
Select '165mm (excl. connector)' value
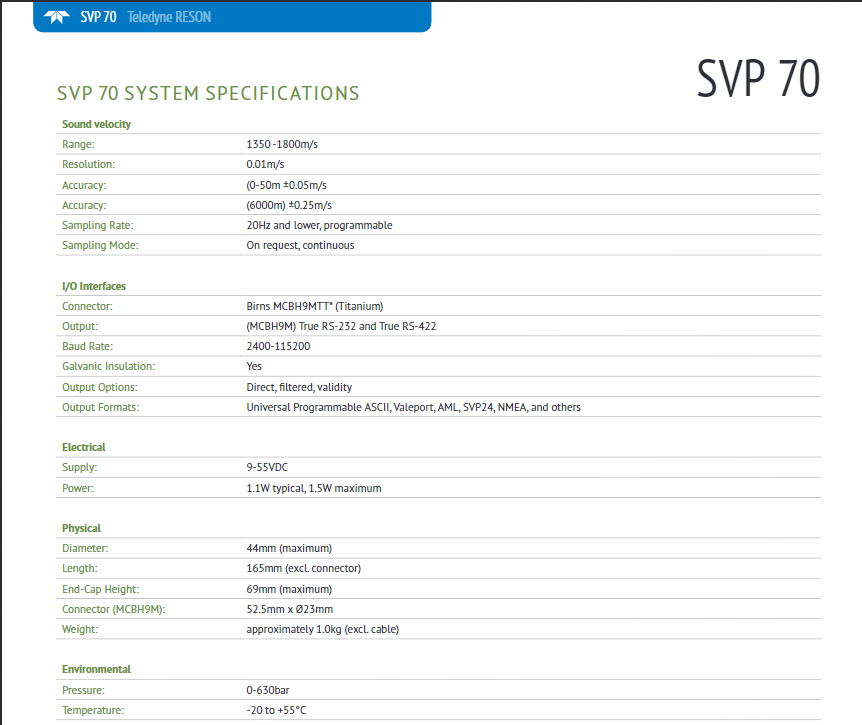click(303, 568)
